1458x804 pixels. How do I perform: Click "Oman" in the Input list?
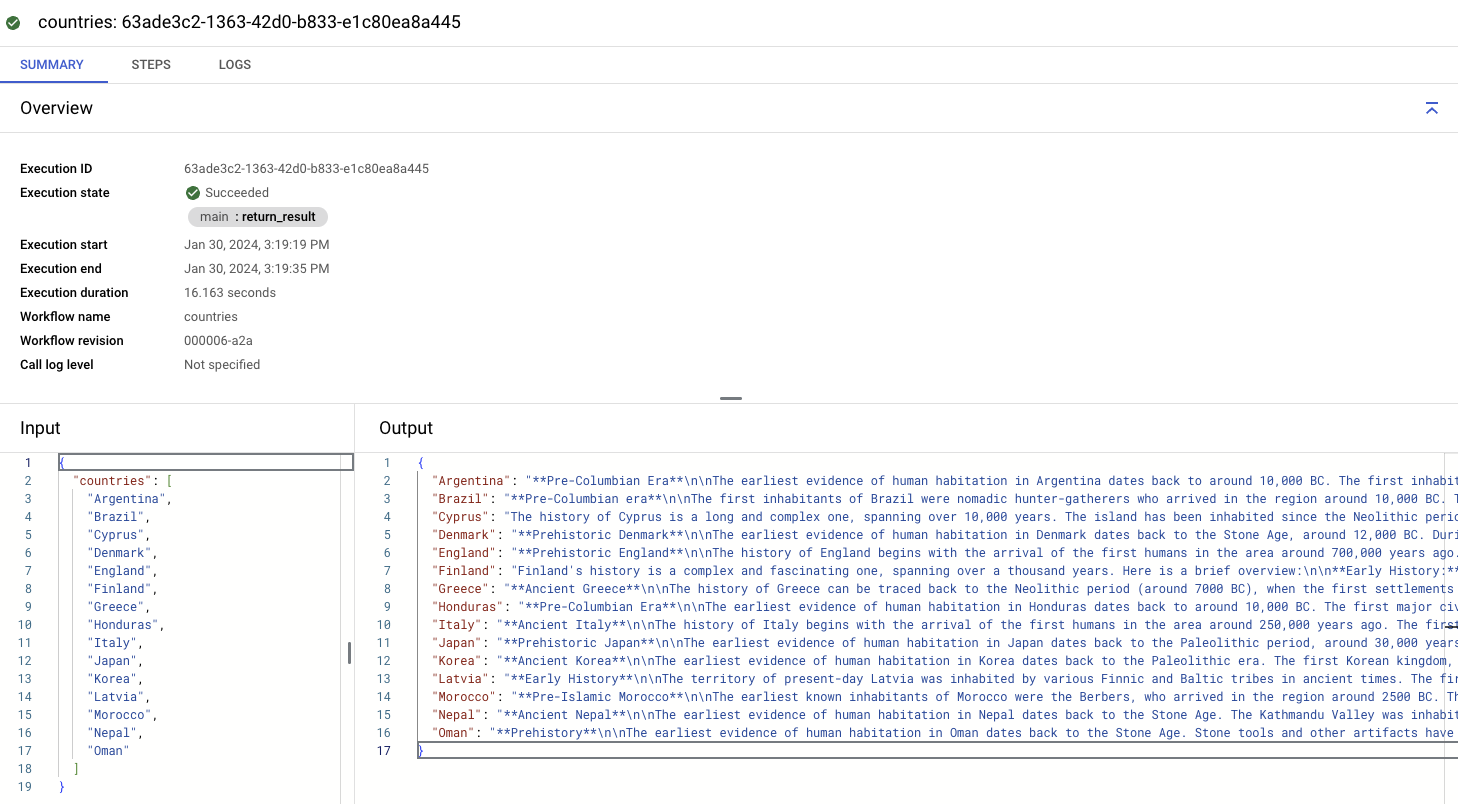(108, 751)
